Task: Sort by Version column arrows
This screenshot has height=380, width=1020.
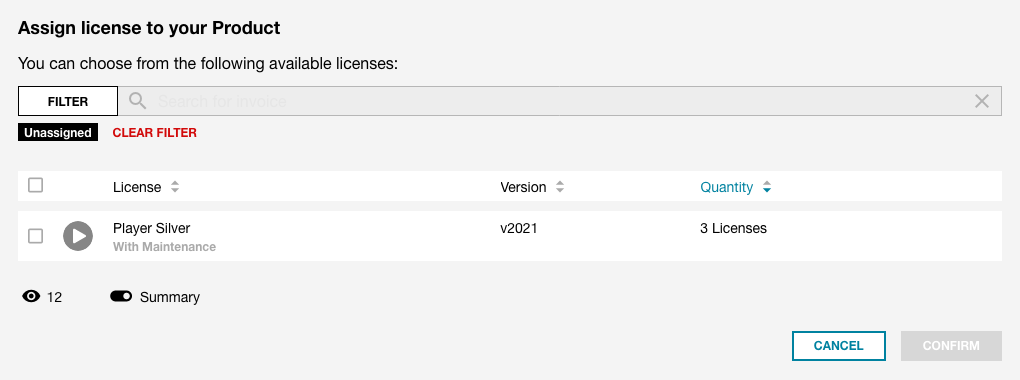Action: click(x=559, y=187)
